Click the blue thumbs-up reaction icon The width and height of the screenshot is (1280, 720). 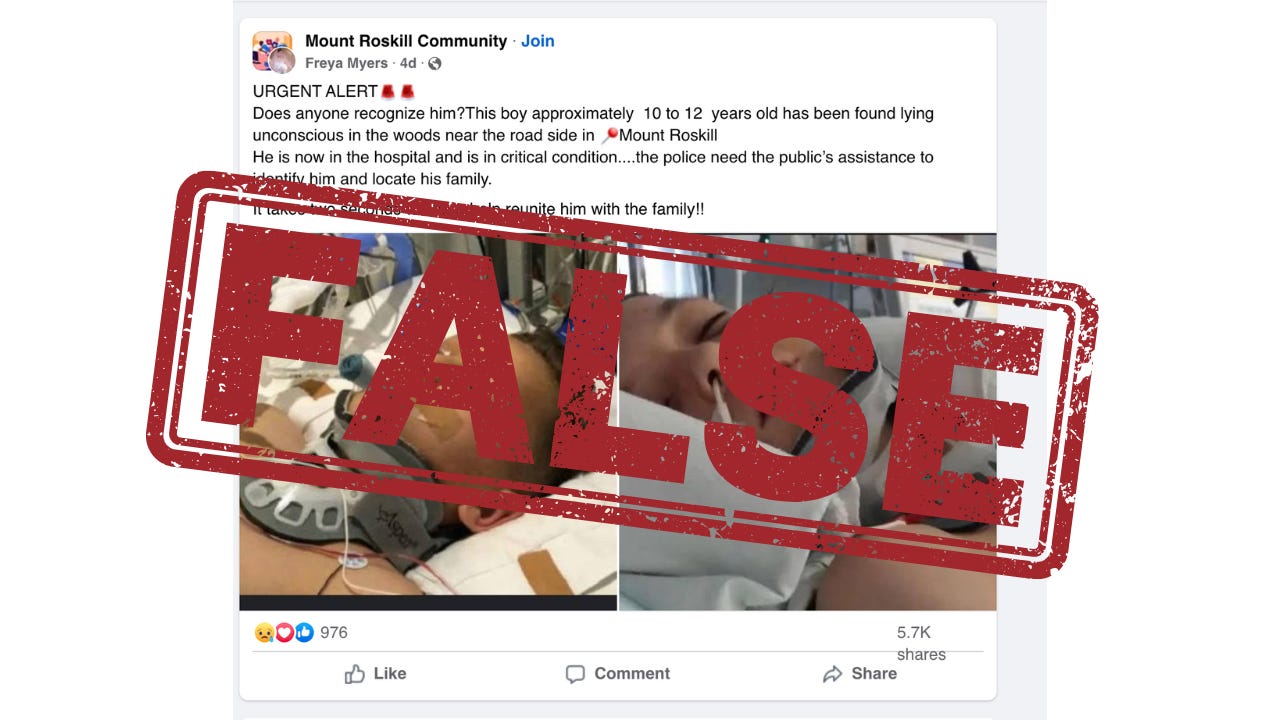coord(304,632)
